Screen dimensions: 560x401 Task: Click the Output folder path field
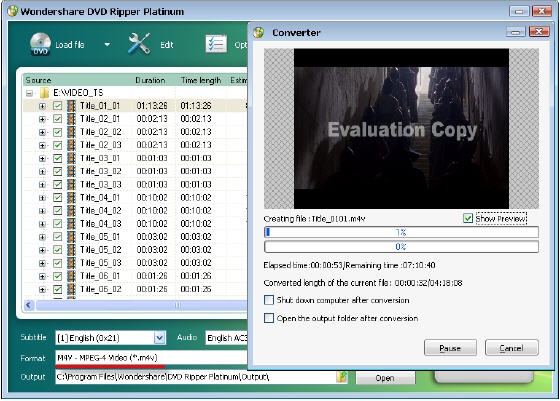click(195, 377)
